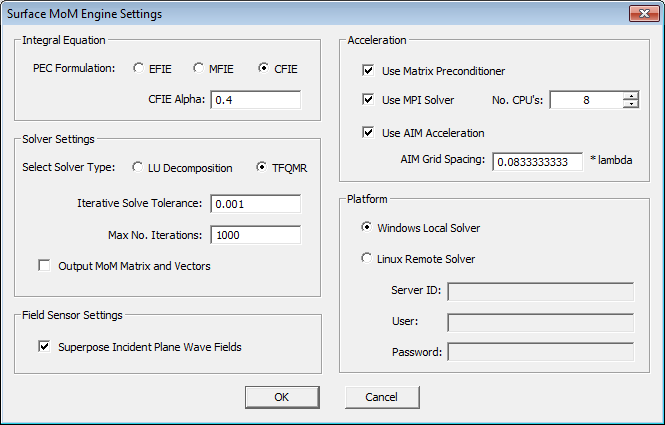This screenshot has height=425, width=665.
Task: Select TFQMR solver type
Action: point(264,168)
